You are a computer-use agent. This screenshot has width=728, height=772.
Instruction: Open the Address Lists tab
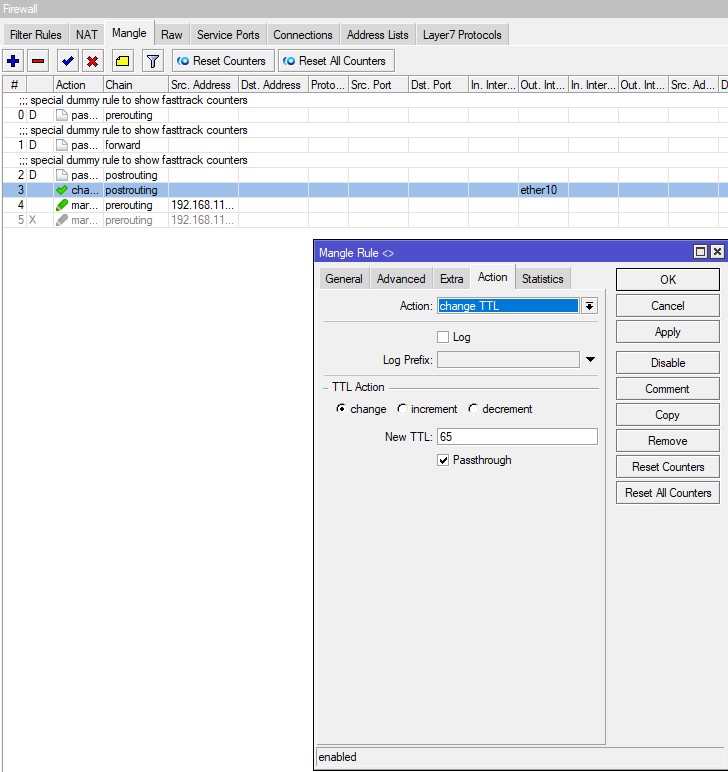pos(378,35)
